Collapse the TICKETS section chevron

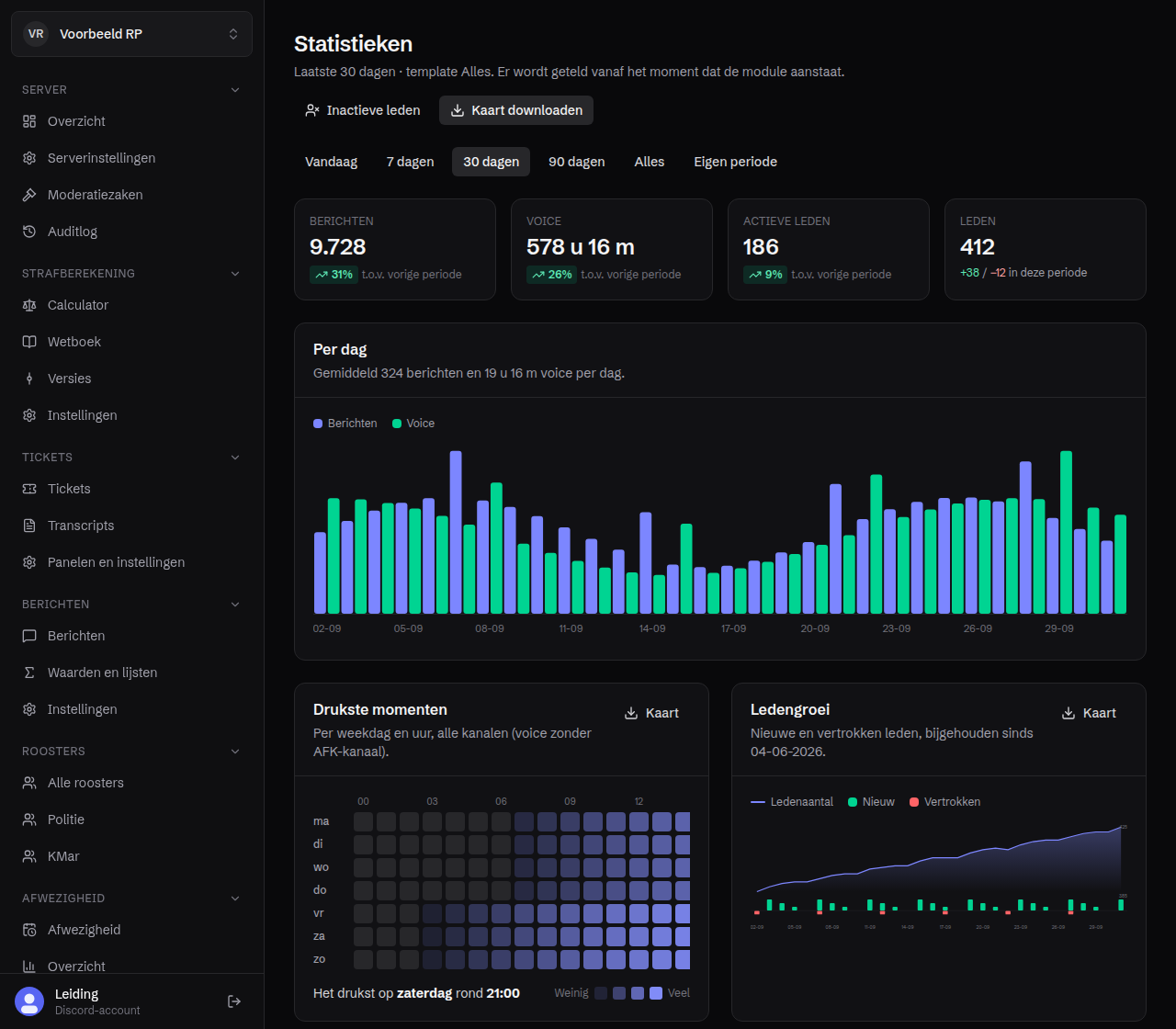point(235,458)
